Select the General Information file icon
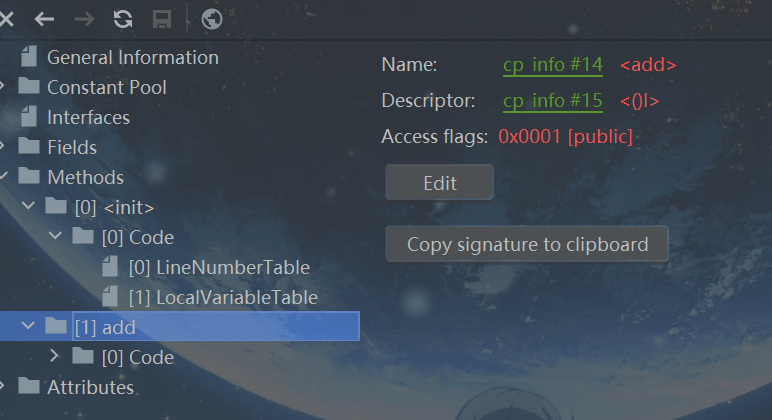Screen dimensions: 772x420 (28, 57)
